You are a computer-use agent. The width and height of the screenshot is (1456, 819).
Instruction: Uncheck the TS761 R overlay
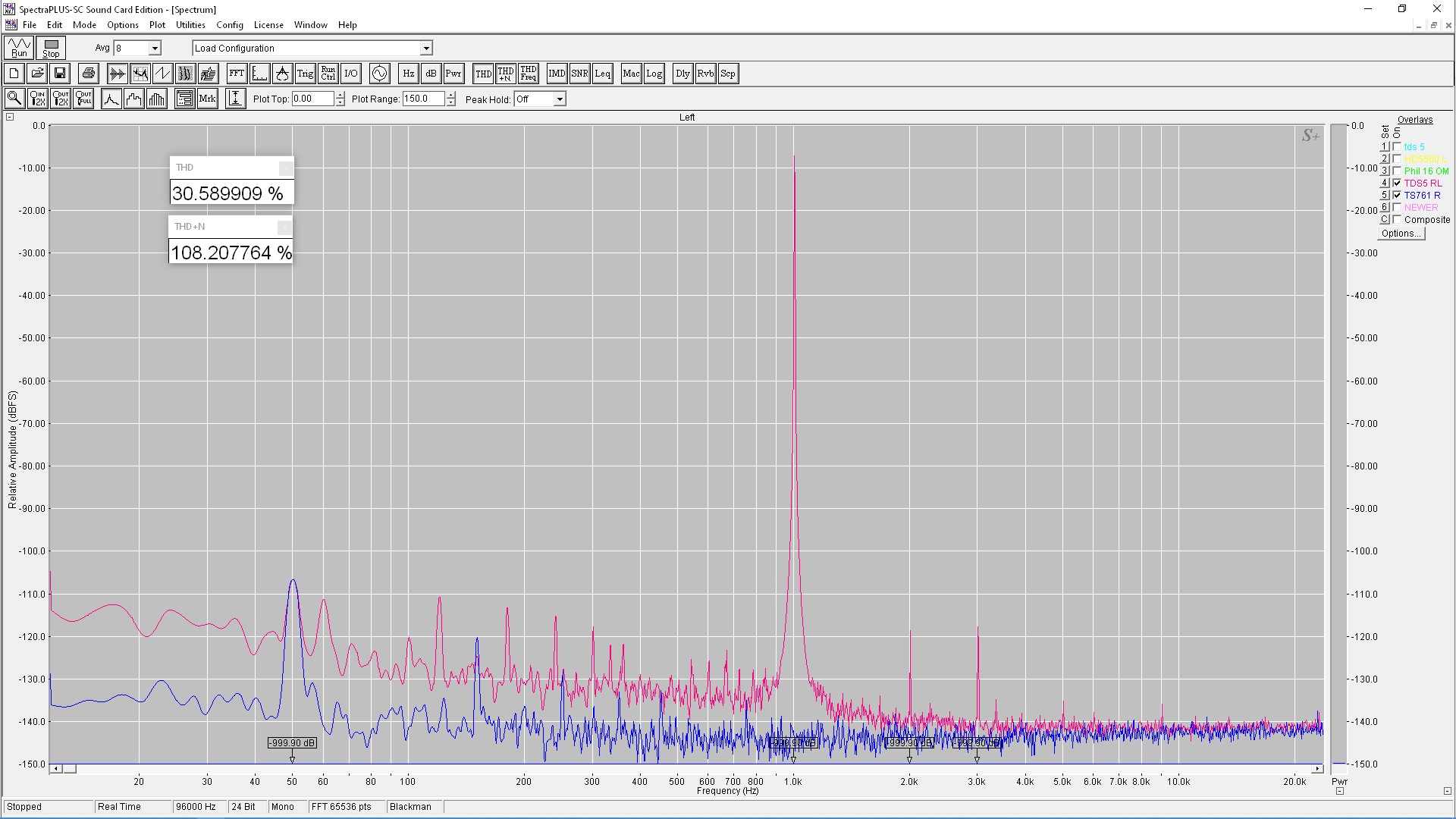tap(1397, 195)
